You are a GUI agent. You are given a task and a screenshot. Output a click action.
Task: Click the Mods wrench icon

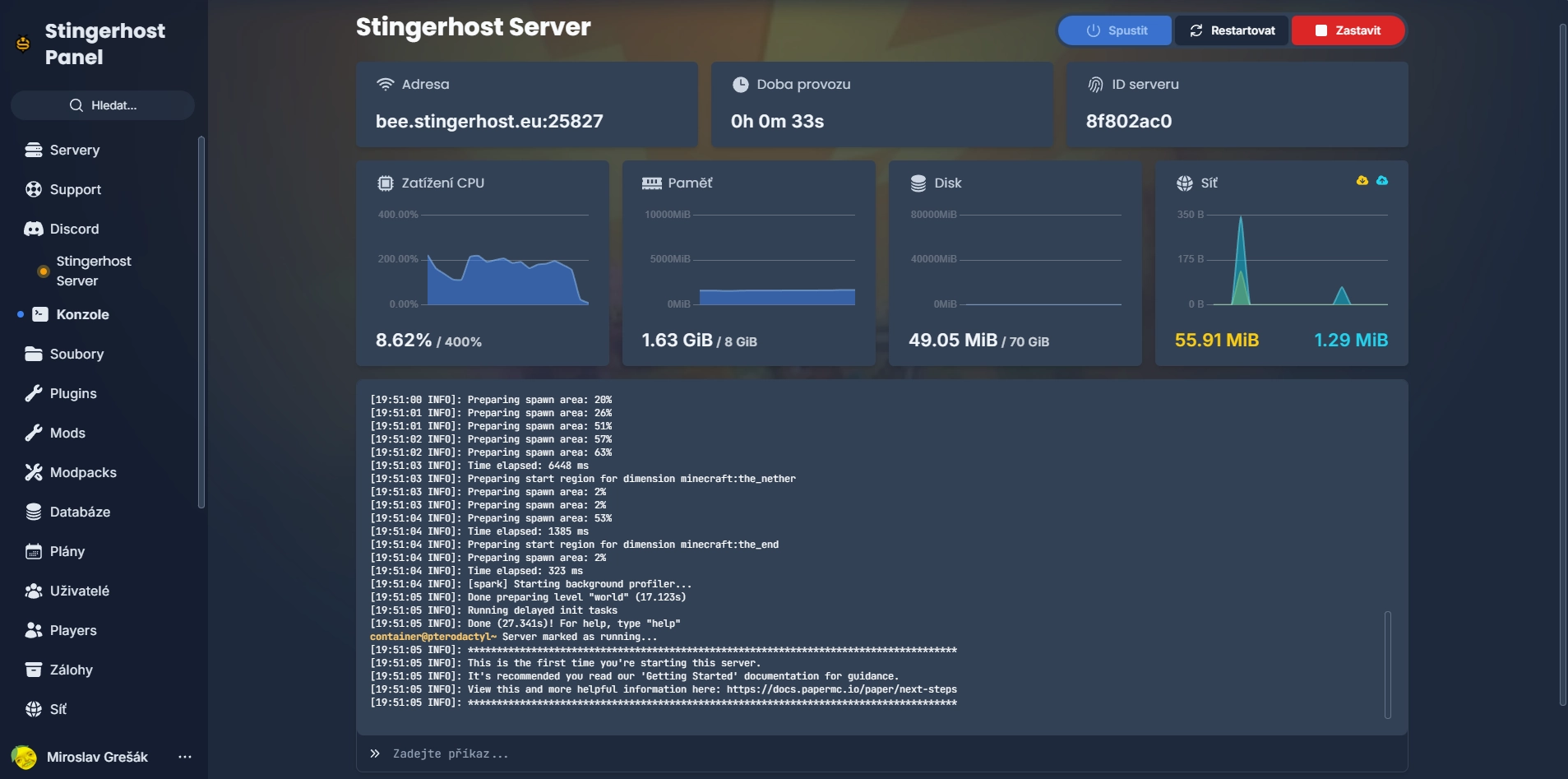point(34,433)
